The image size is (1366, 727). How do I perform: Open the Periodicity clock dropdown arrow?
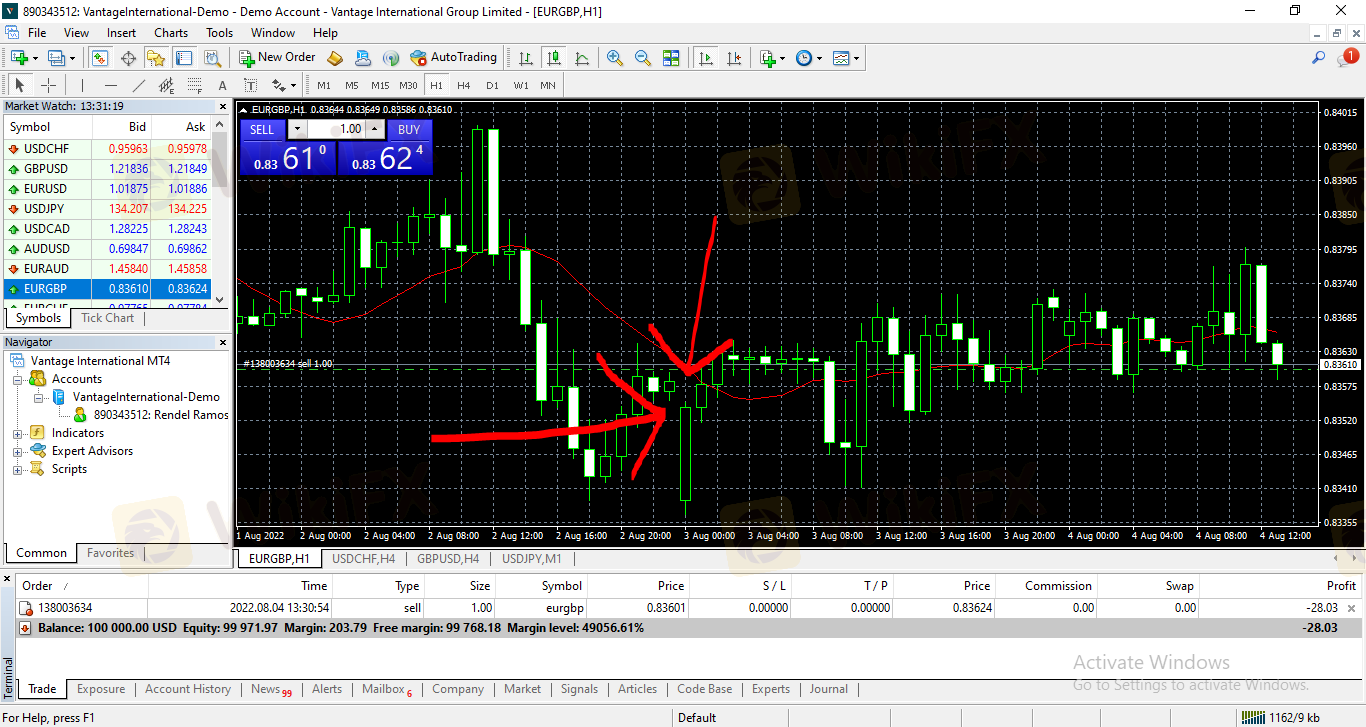pos(819,58)
